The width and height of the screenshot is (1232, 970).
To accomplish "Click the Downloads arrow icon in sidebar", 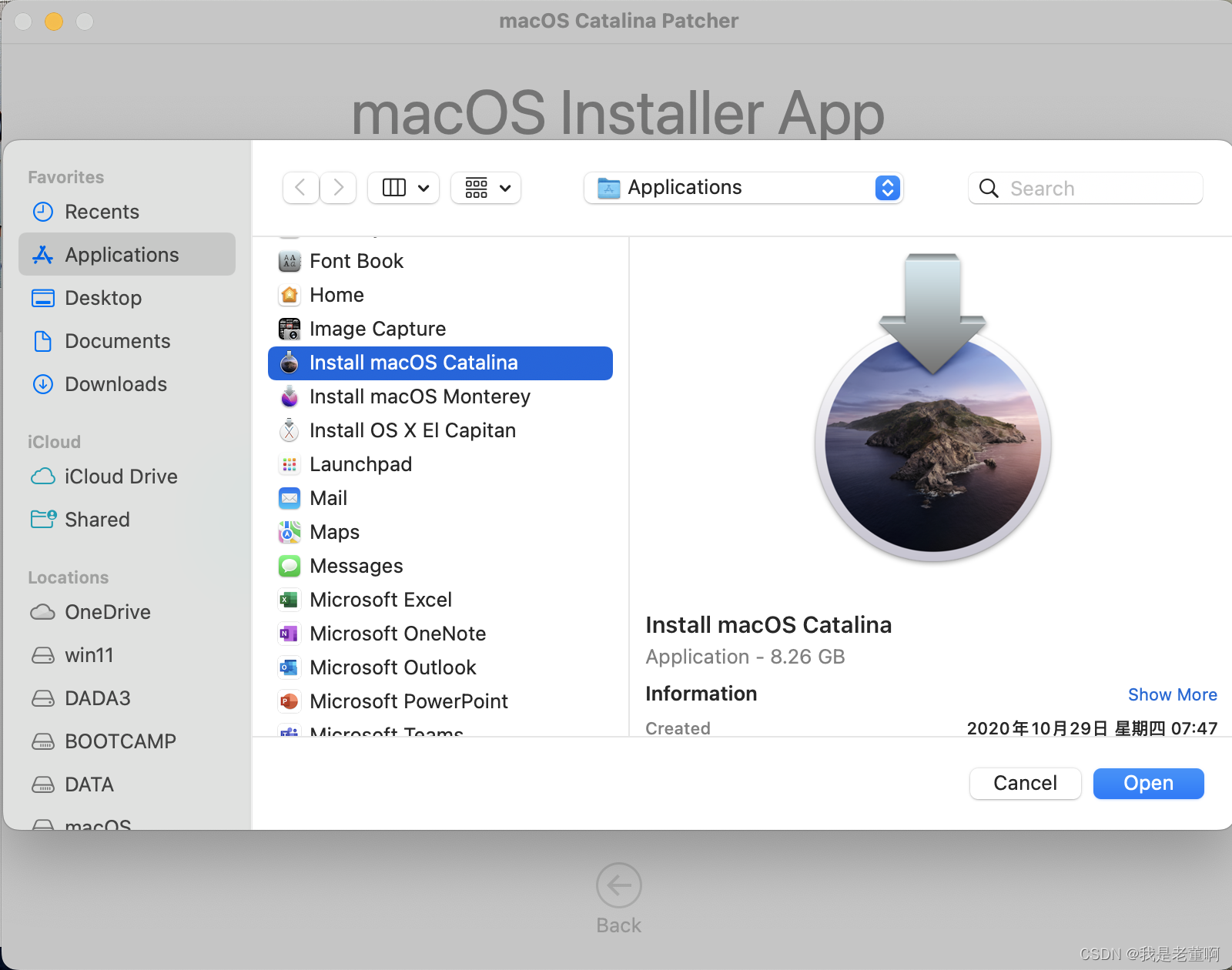I will 43,384.
